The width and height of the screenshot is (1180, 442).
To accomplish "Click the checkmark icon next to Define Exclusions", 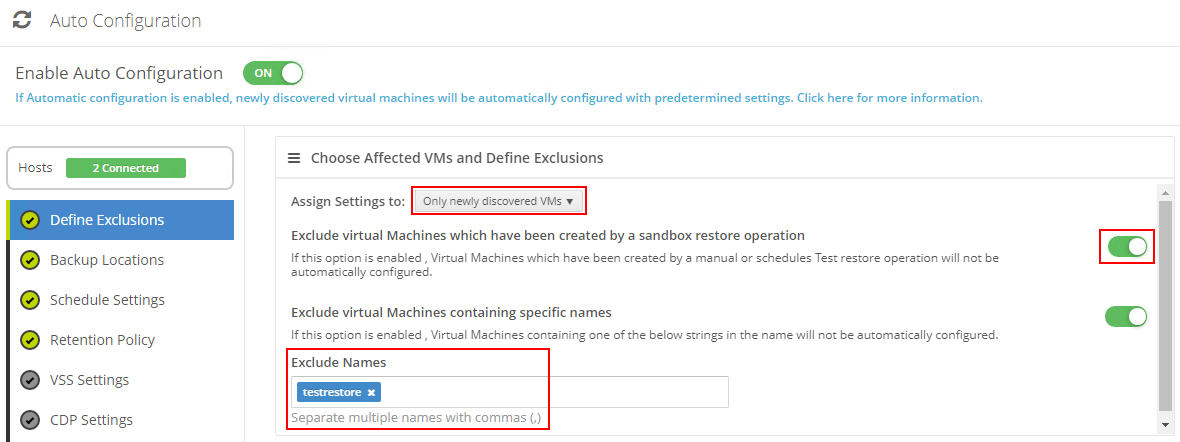I will 30,221.
